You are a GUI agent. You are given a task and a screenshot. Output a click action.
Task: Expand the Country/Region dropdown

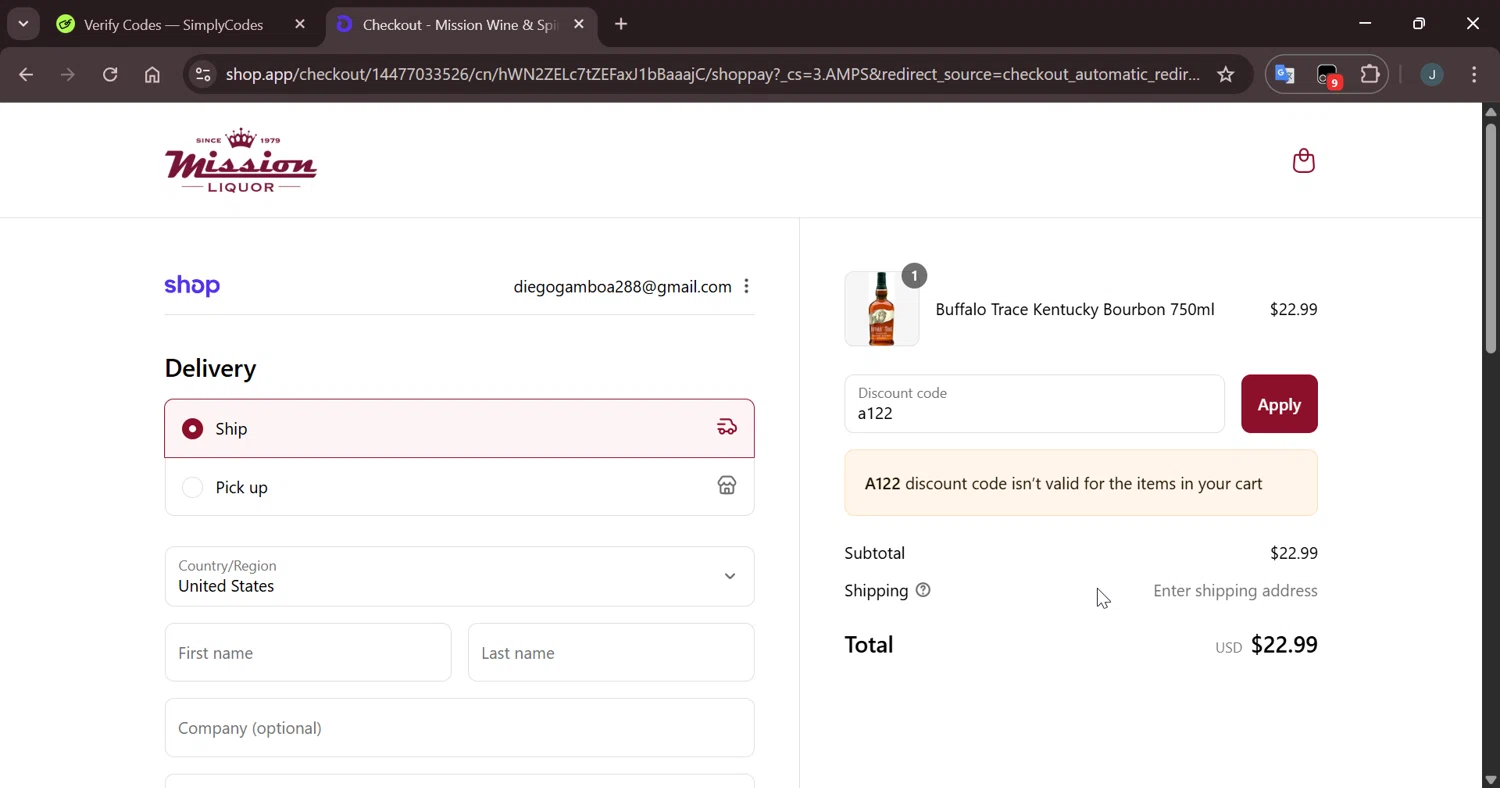click(x=459, y=576)
